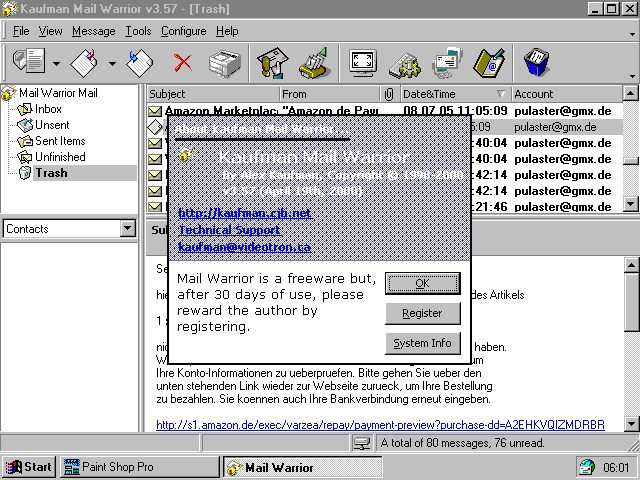Image resolution: width=640 pixels, height=480 pixels.
Task: Click the blue trash bin toolbar icon
Action: point(537,62)
